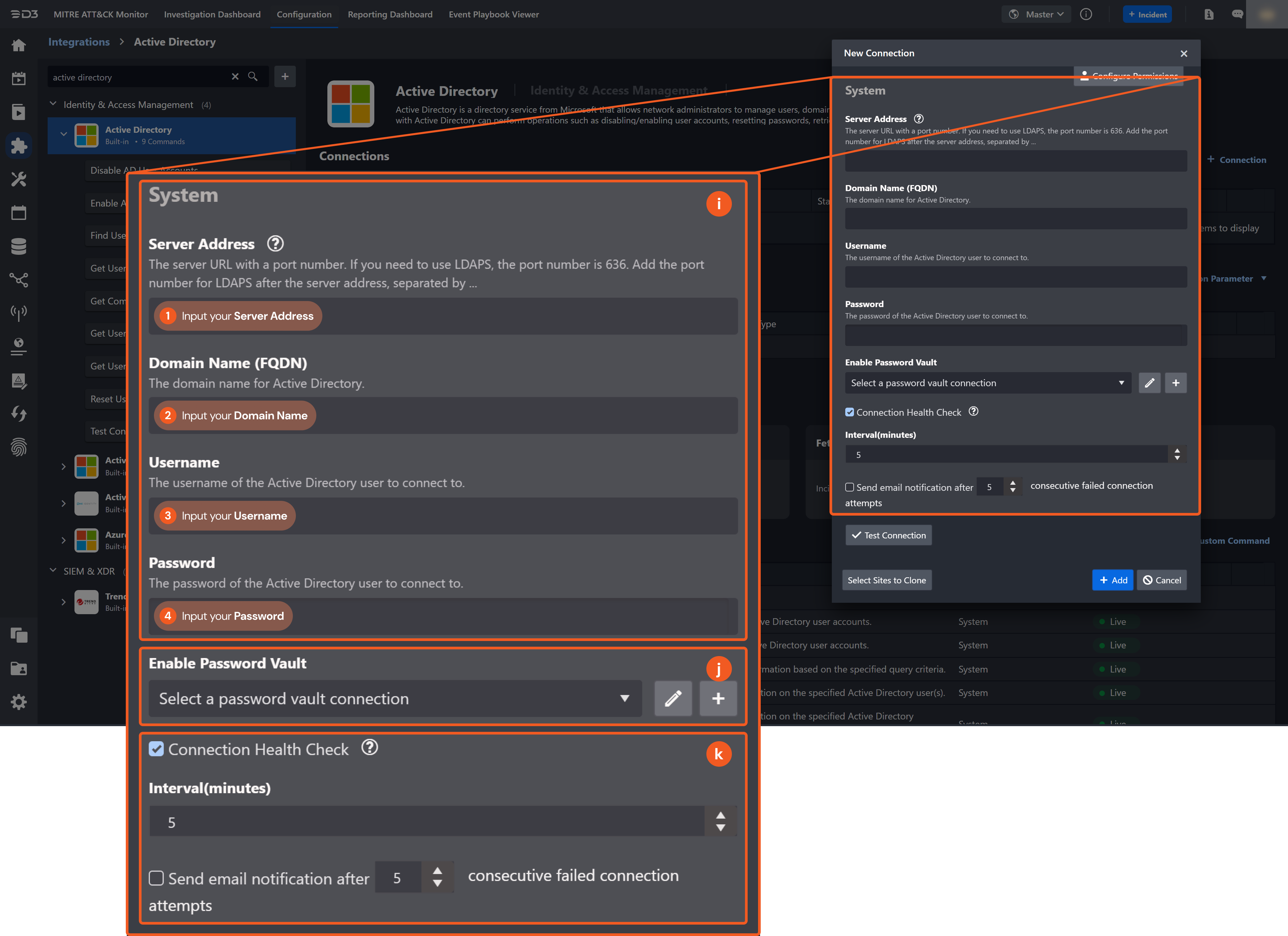1288x936 pixels.
Task: Open the fingerprint icon in sidebar
Action: [x=19, y=447]
